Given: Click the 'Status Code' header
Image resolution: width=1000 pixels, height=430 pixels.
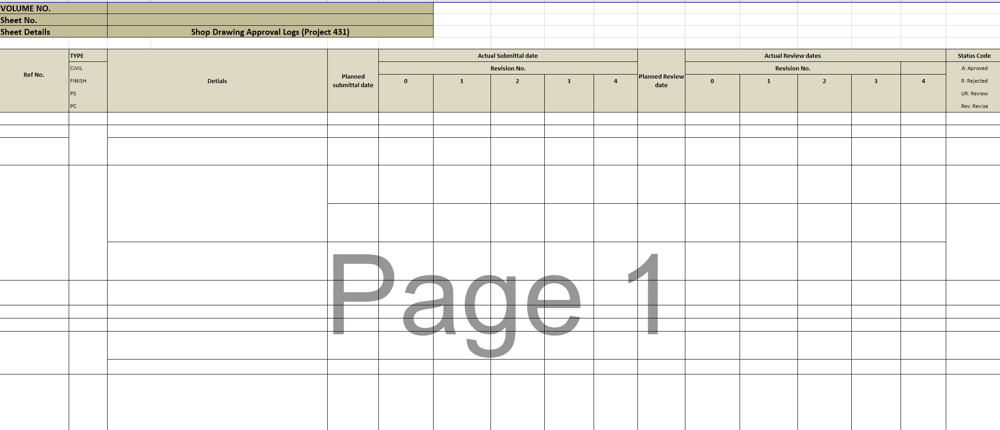Looking at the screenshot, I should click(x=973, y=56).
